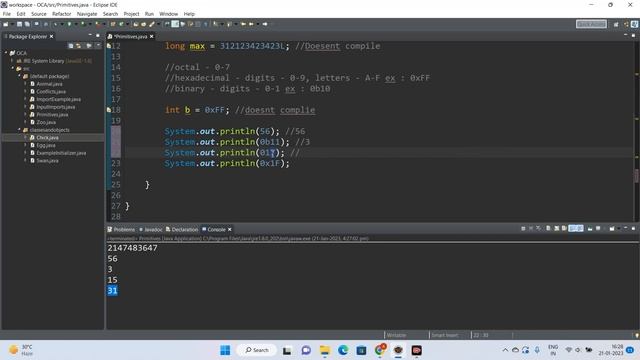The width and height of the screenshot is (640, 360).
Task: Click the highlighted 31 in console output
Action: point(112,291)
